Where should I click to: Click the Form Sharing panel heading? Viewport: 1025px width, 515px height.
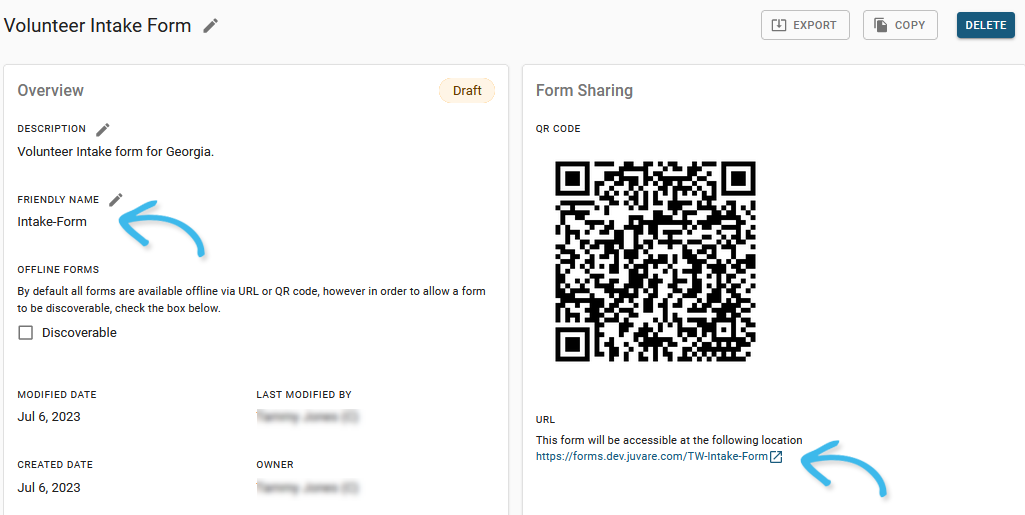point(584,90)
